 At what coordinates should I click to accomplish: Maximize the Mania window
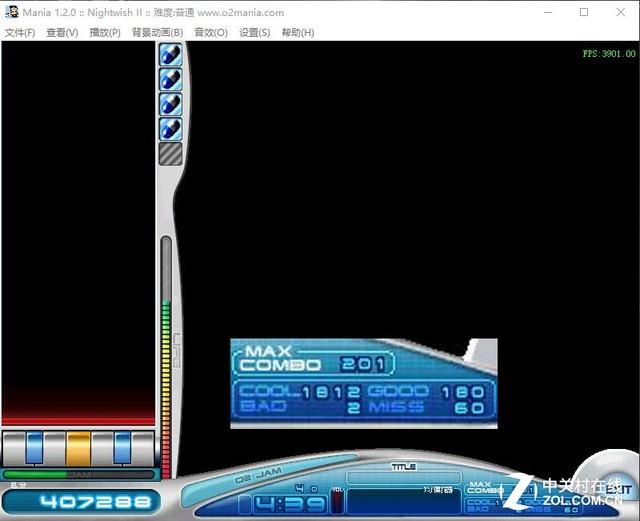coord(584,12)
